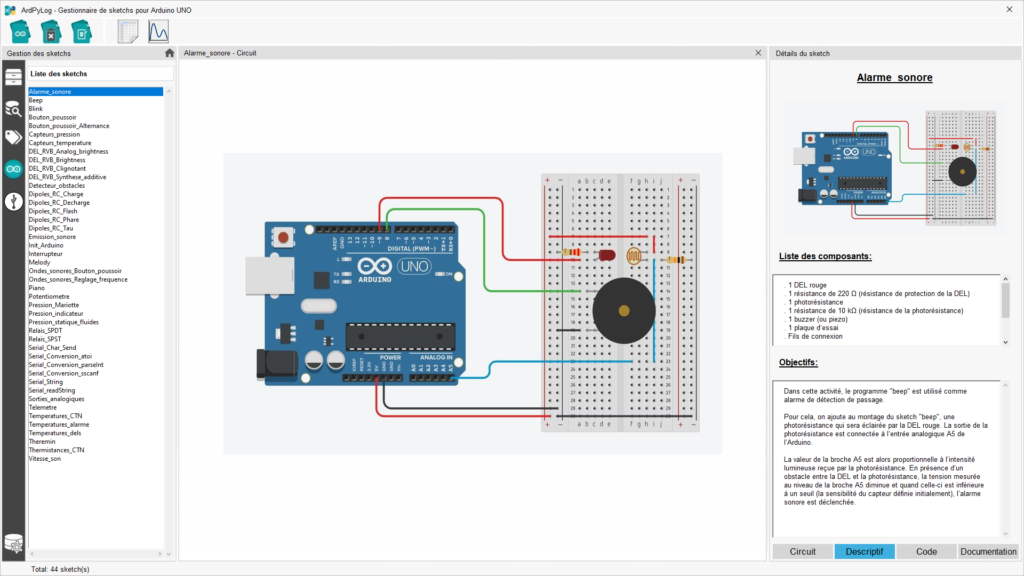Open the Documentation tab

point(988,551)
